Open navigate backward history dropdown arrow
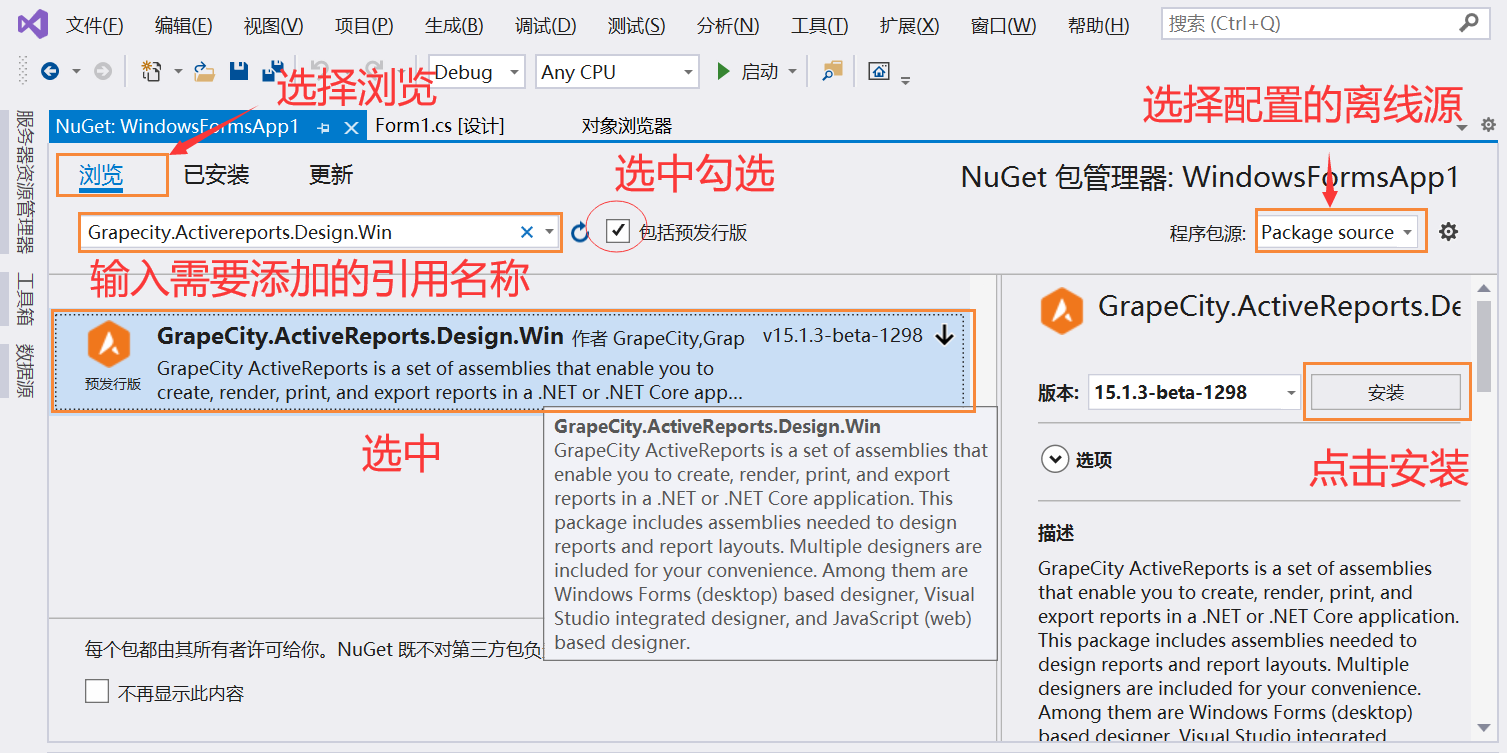 click(76, 72)
